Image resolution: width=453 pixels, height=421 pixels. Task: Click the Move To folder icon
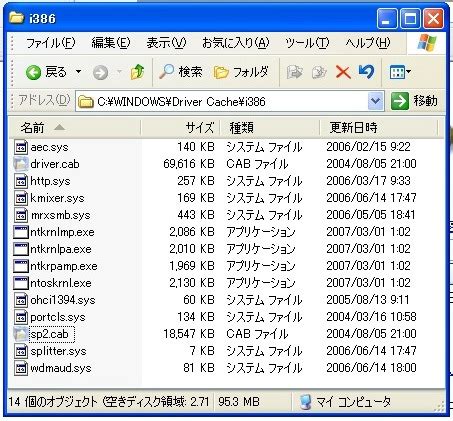coord(294,72)
